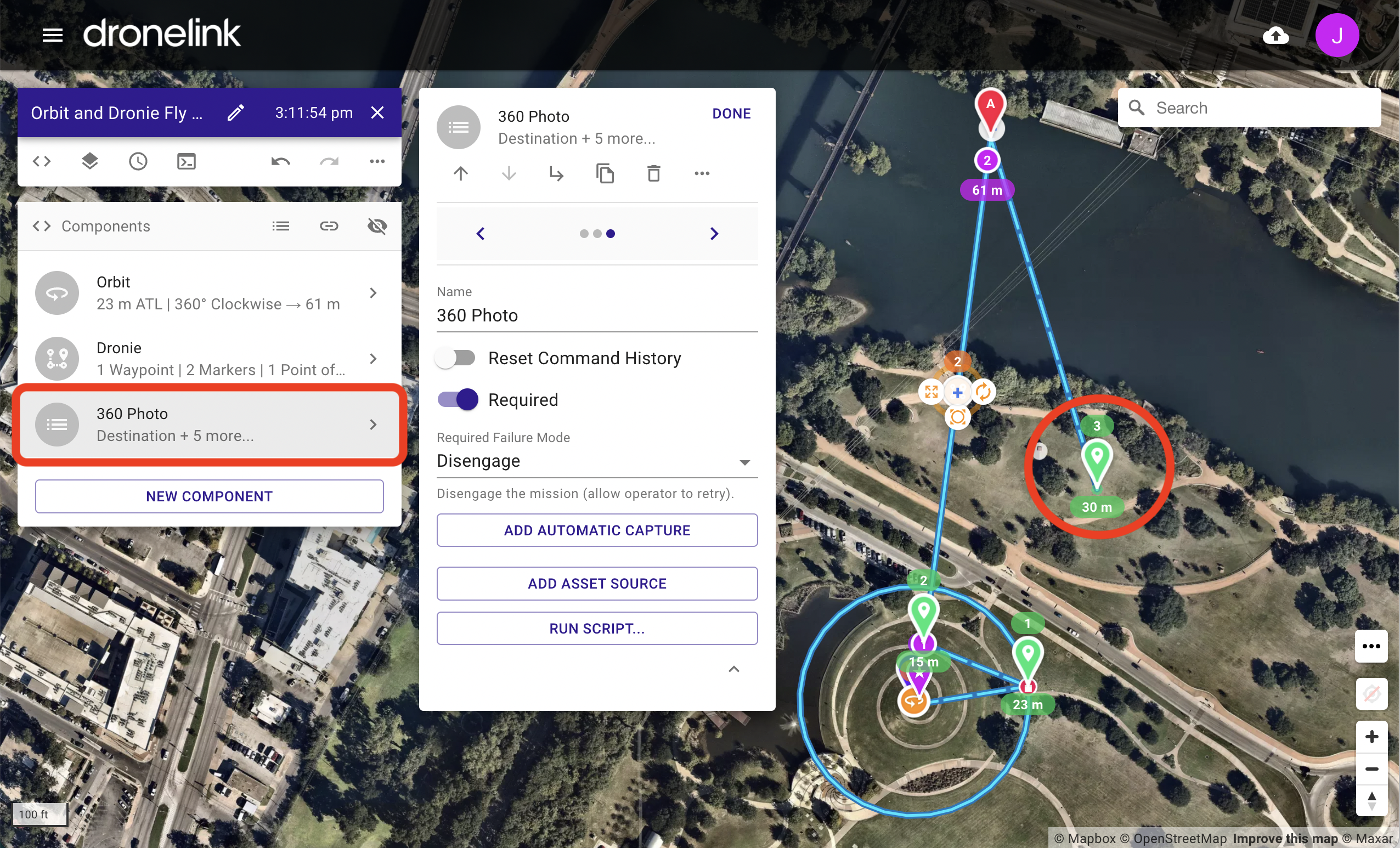Expand the Dronie row chevron

click(373, 359)
